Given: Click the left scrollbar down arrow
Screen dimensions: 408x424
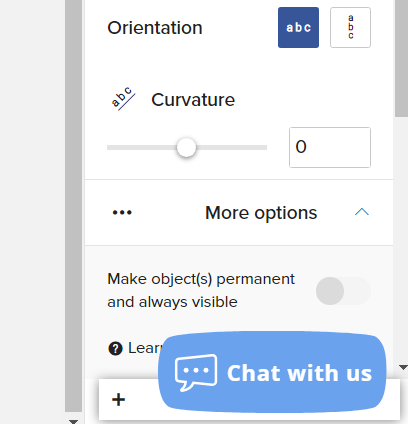Looking at the screenshot, I should (x=73, y=421).
